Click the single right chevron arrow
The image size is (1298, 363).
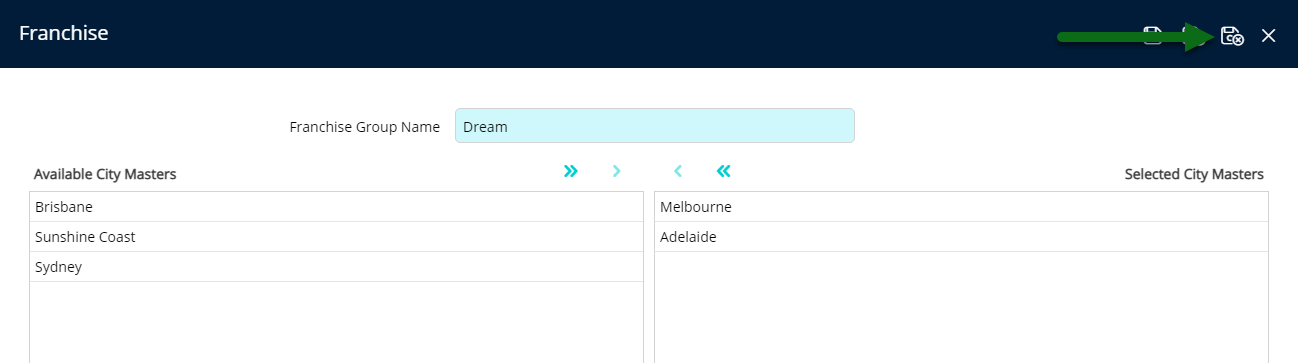[616, 171]
